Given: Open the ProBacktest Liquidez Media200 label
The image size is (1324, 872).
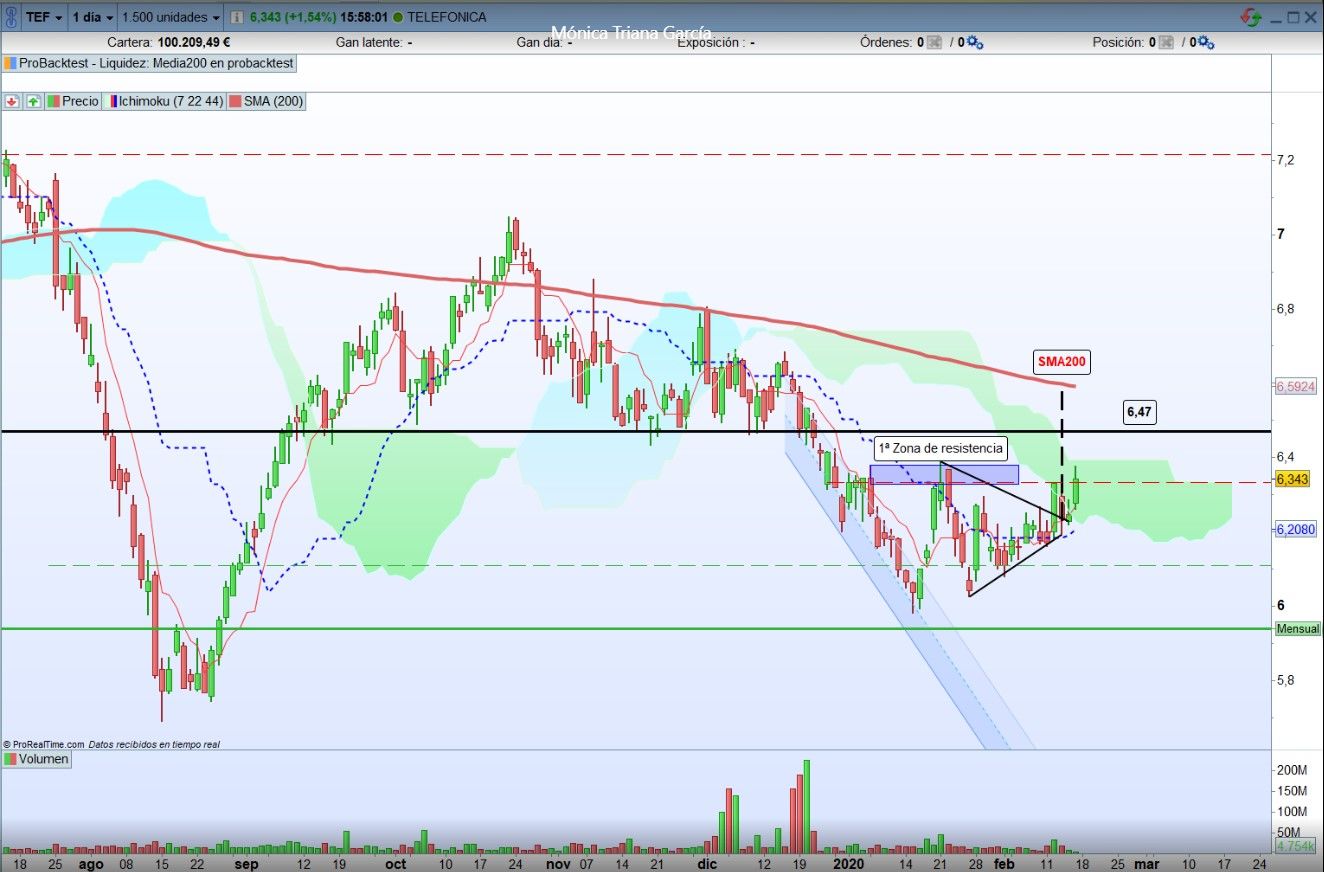Looking at the screenshot, I should coord(149,62).
